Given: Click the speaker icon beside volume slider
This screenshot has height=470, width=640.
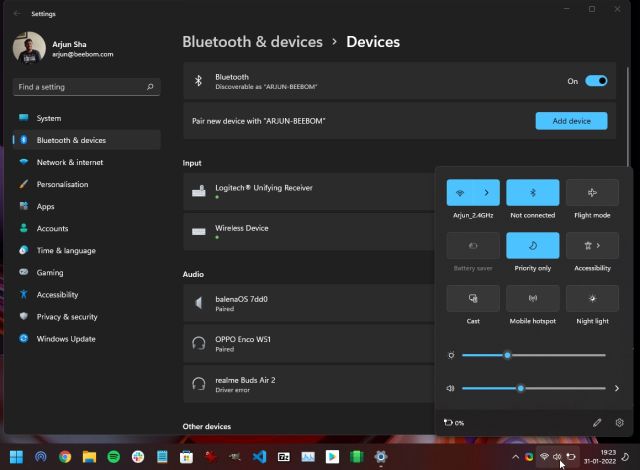Looking at the screenshot, I should click(450, 388).
